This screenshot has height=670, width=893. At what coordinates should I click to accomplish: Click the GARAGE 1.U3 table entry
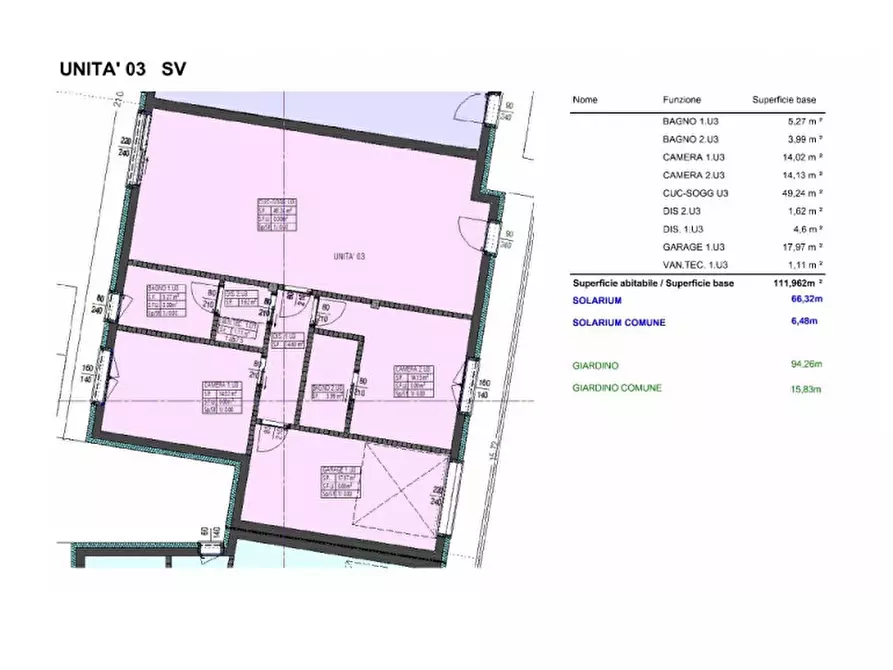693,246
